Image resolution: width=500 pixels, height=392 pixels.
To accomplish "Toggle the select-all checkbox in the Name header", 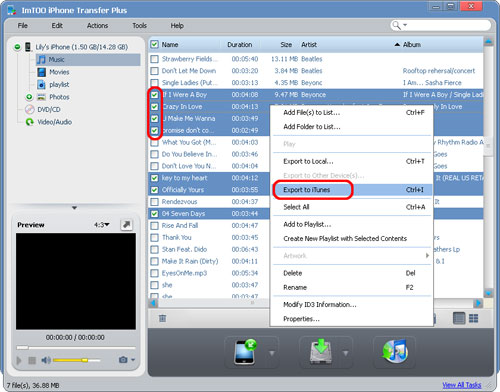I will click(154, 44).
